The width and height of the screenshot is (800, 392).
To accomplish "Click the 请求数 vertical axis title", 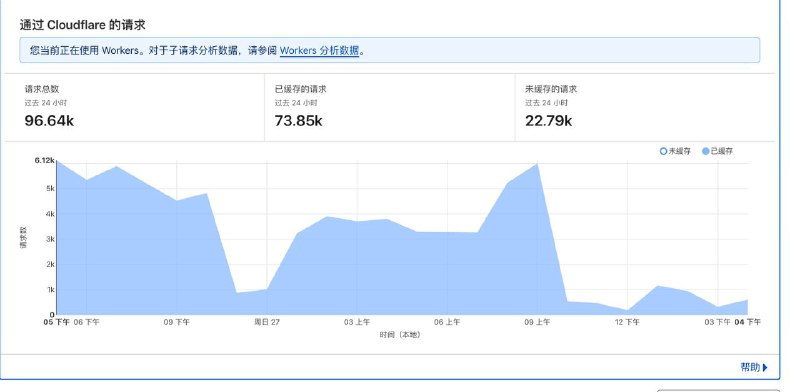I will point(23,238).
